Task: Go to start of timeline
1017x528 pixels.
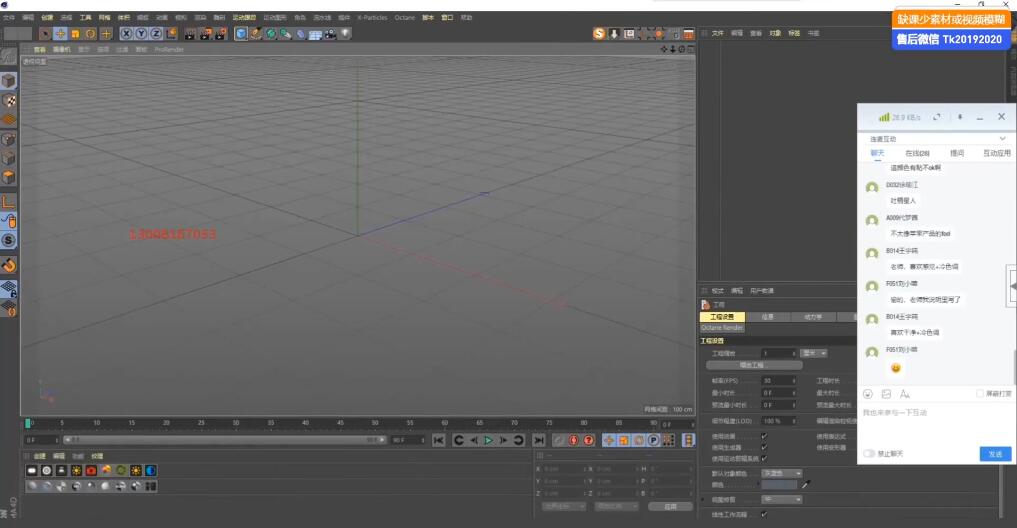Action: tap(438, 440)
